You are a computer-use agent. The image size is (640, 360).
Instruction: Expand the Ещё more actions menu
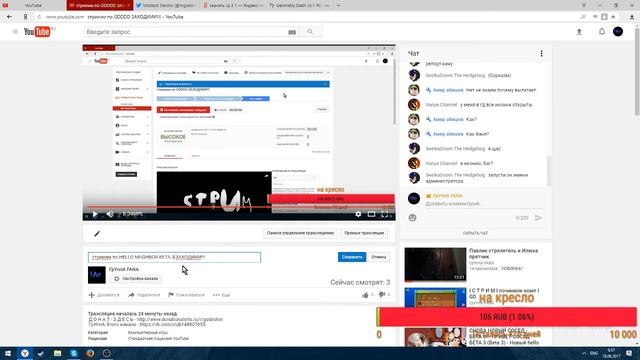point(221,295)
